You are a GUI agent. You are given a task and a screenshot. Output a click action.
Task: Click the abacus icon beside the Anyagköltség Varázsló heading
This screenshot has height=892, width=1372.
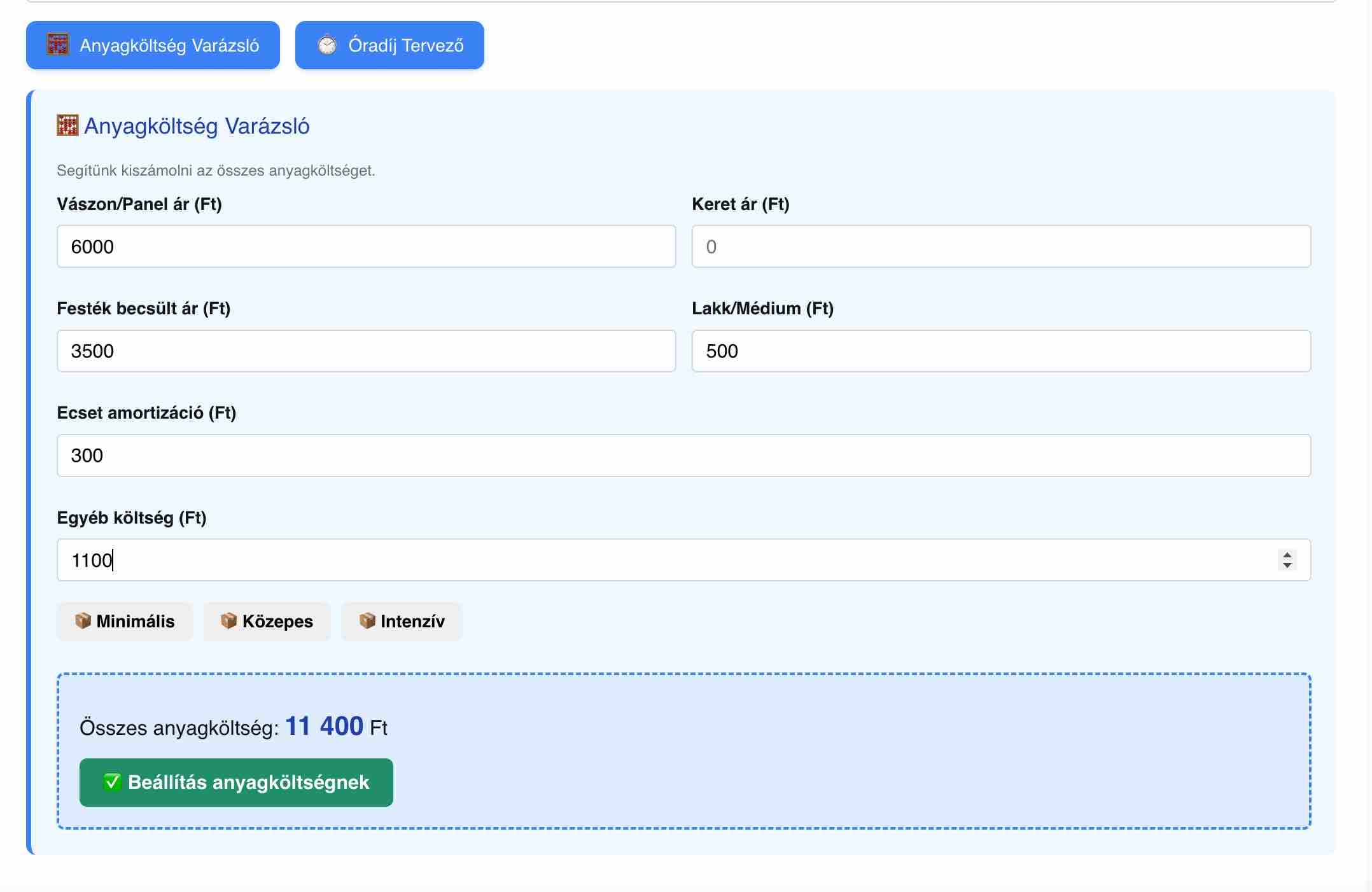67,125
